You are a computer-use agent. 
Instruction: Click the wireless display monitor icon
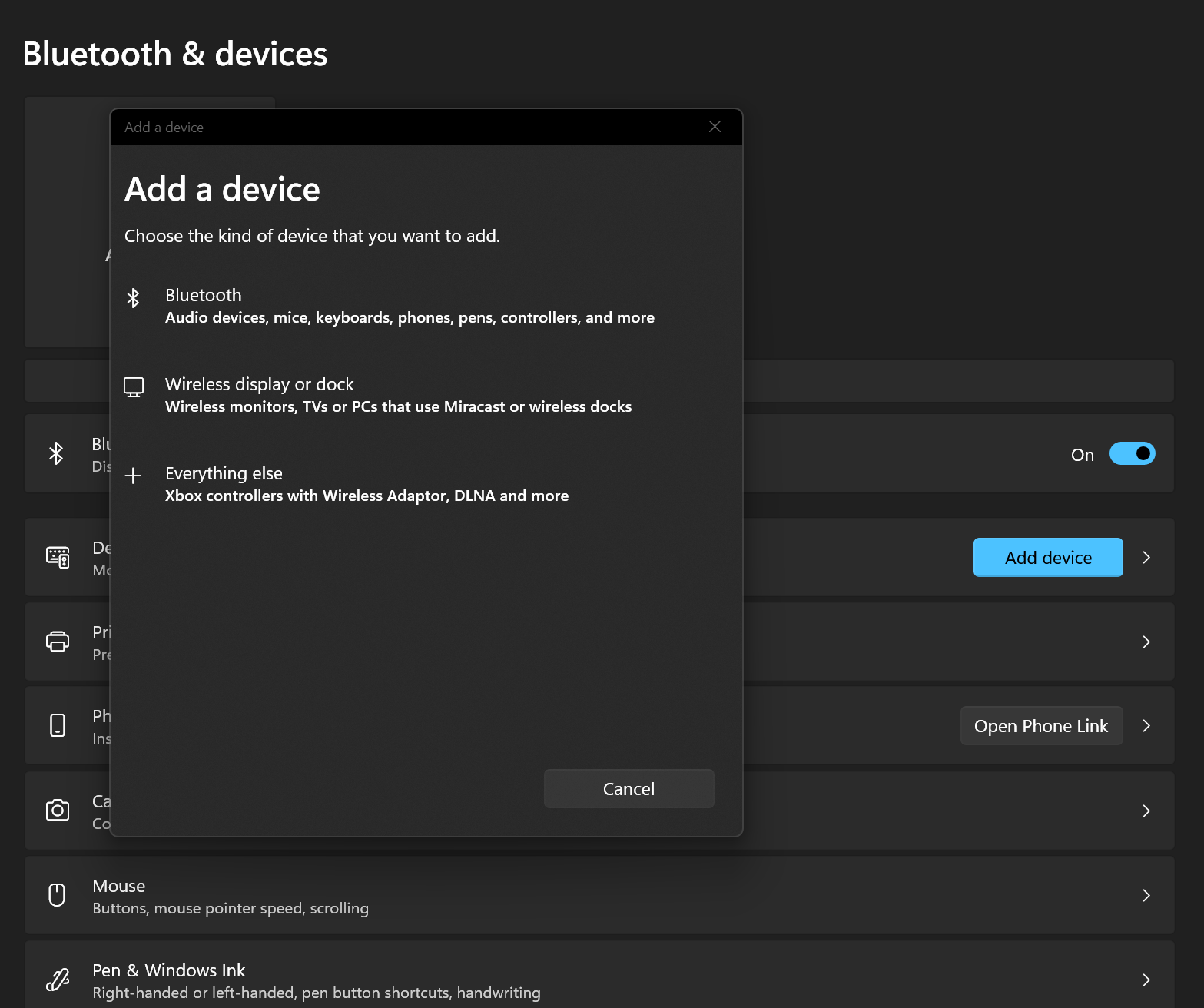click(134, 387)
